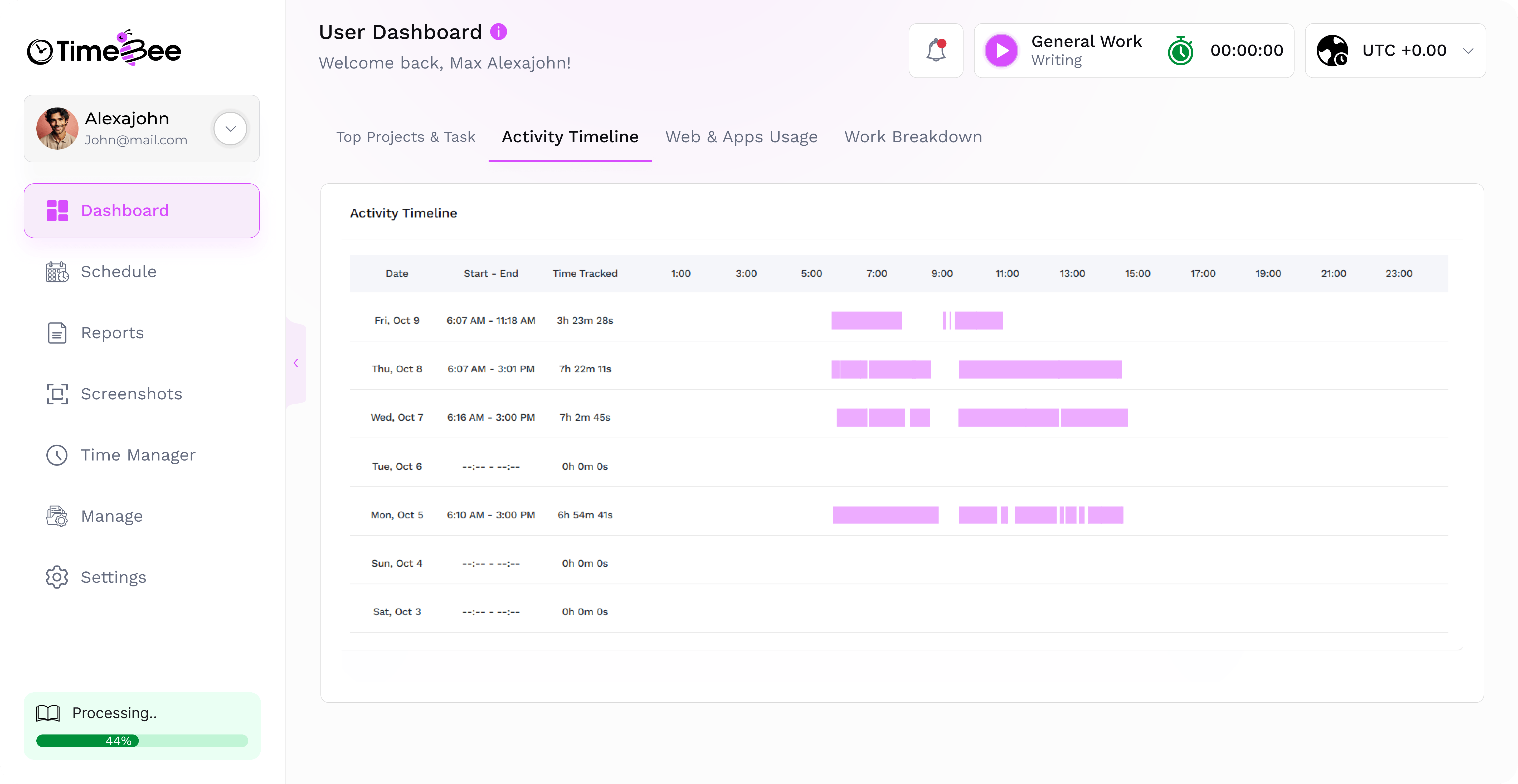Viewport: 1518px width, 784px height.
Task: Click the first activity bar on Mon, Oct 5
Action: point(885,515)
